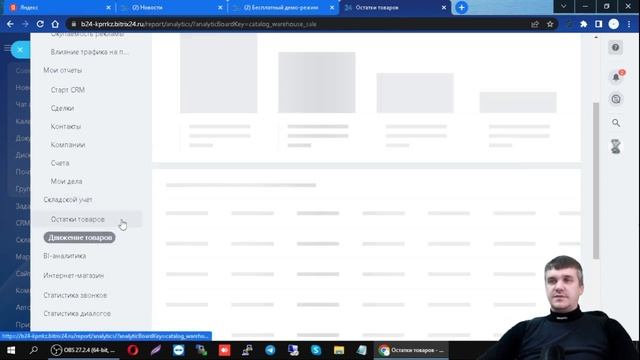
Task: Open the Старт CRM report
Action: click(x=68, y=90)
